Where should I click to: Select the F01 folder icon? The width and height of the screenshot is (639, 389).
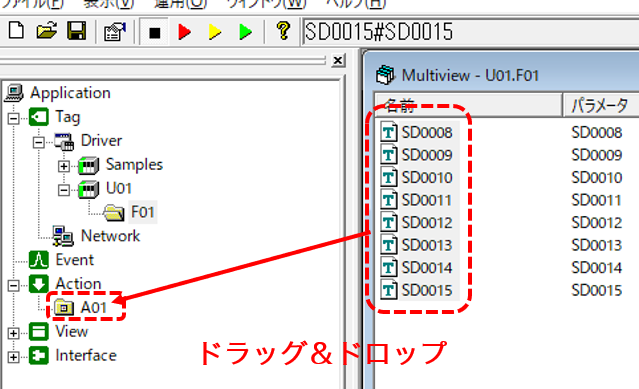pos(114,213)
